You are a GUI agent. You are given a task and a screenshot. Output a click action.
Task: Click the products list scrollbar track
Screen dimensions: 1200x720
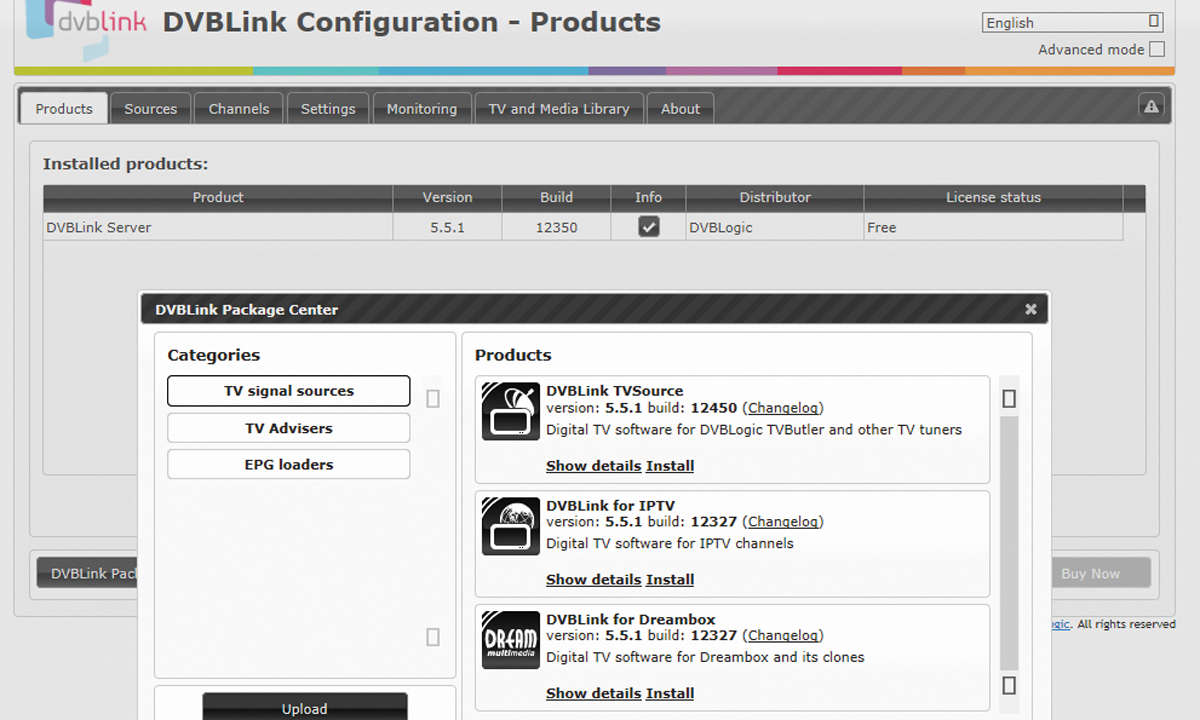[1009, 543]
